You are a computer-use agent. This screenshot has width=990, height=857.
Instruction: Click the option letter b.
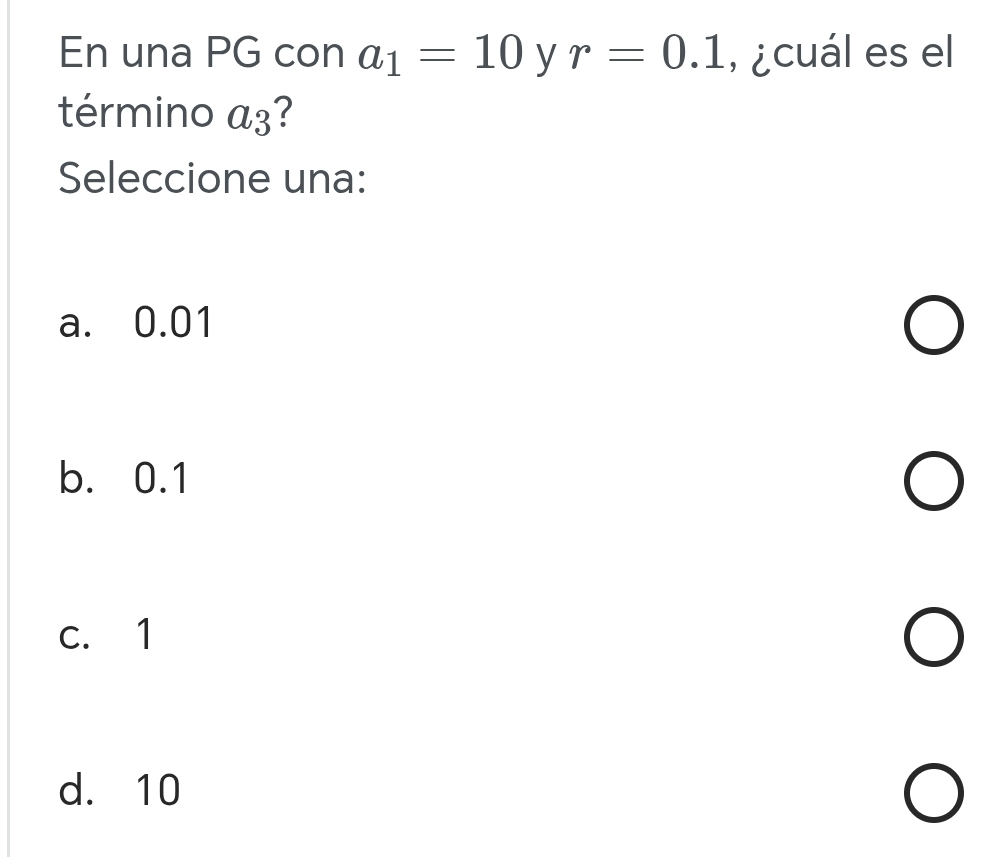tap(71, 480)
